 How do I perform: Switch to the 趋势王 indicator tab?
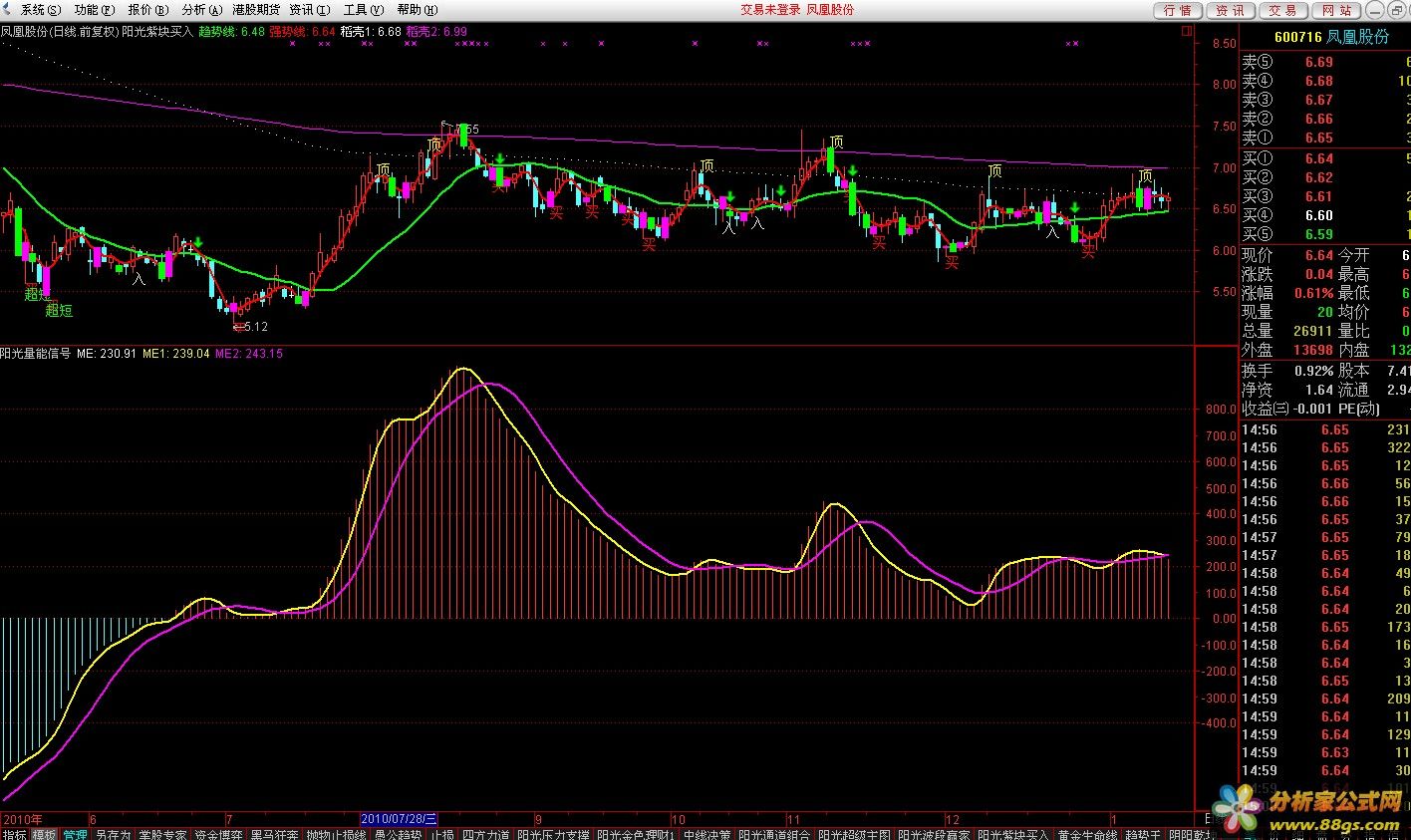(x=1143, y=834)
